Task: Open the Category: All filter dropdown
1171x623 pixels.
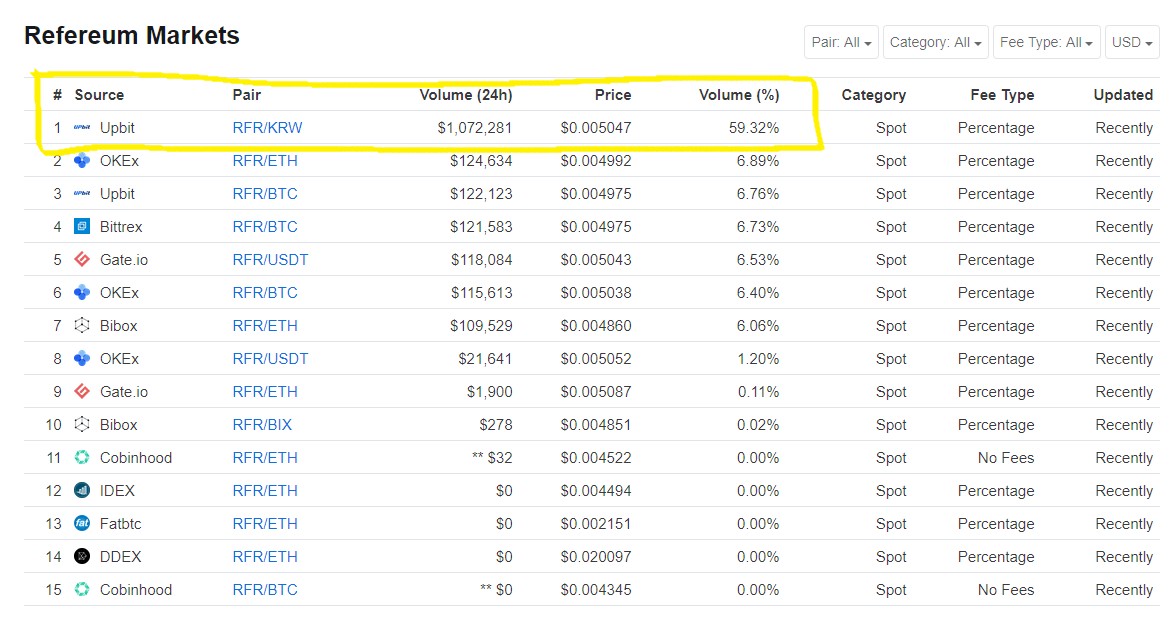Action: click(936, 43)
